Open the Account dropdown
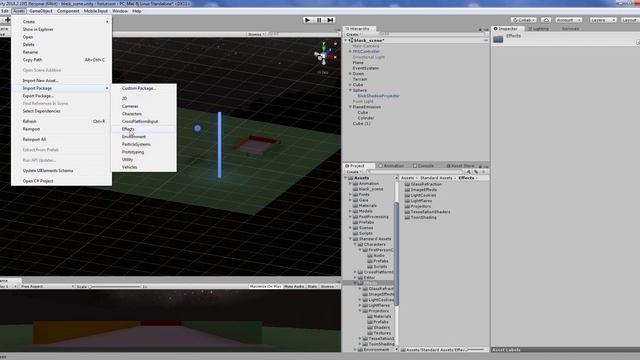Viewport: 640px width, 360px height. pos(568,20)
